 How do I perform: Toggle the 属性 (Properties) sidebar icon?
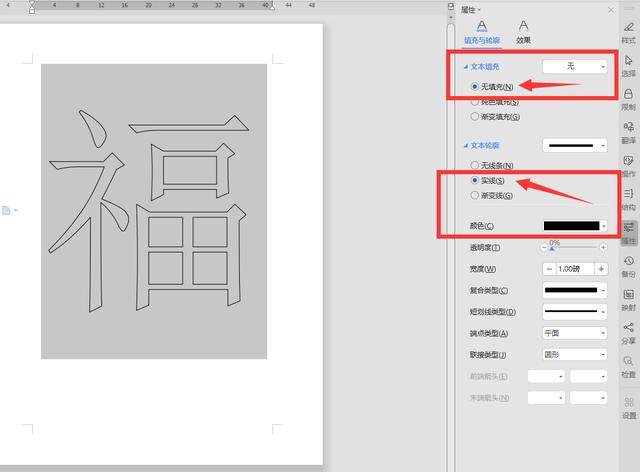[629, 233]
